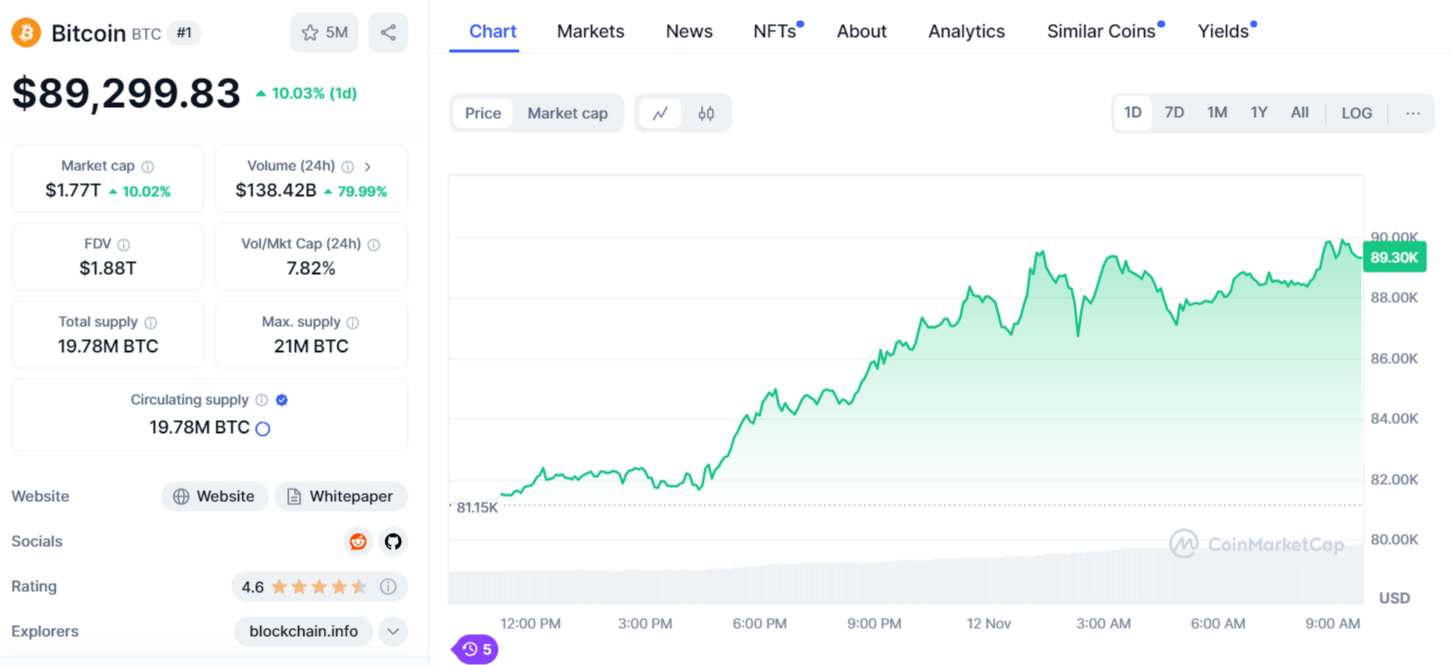Select the 1Y time range
1451x665 pixels.
1259,113
